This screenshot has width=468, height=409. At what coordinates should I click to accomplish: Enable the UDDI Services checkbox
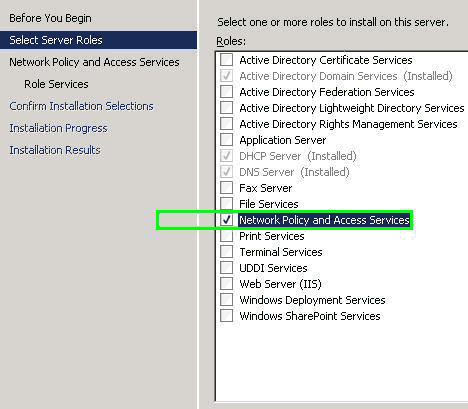[x=226, y=268]
